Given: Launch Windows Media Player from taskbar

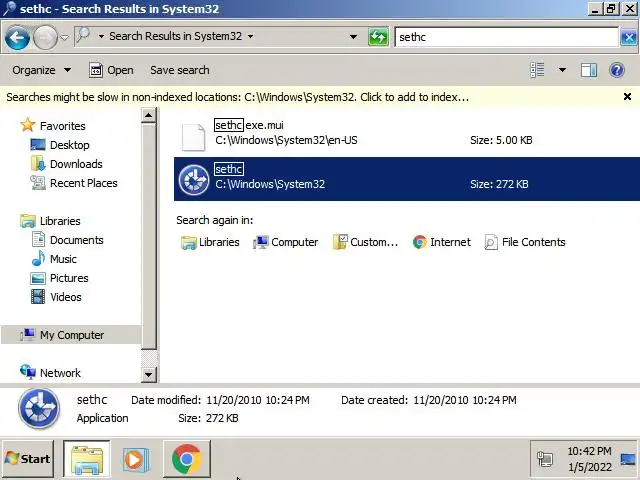Looking at the screenshot, I should tap(136, 459).
